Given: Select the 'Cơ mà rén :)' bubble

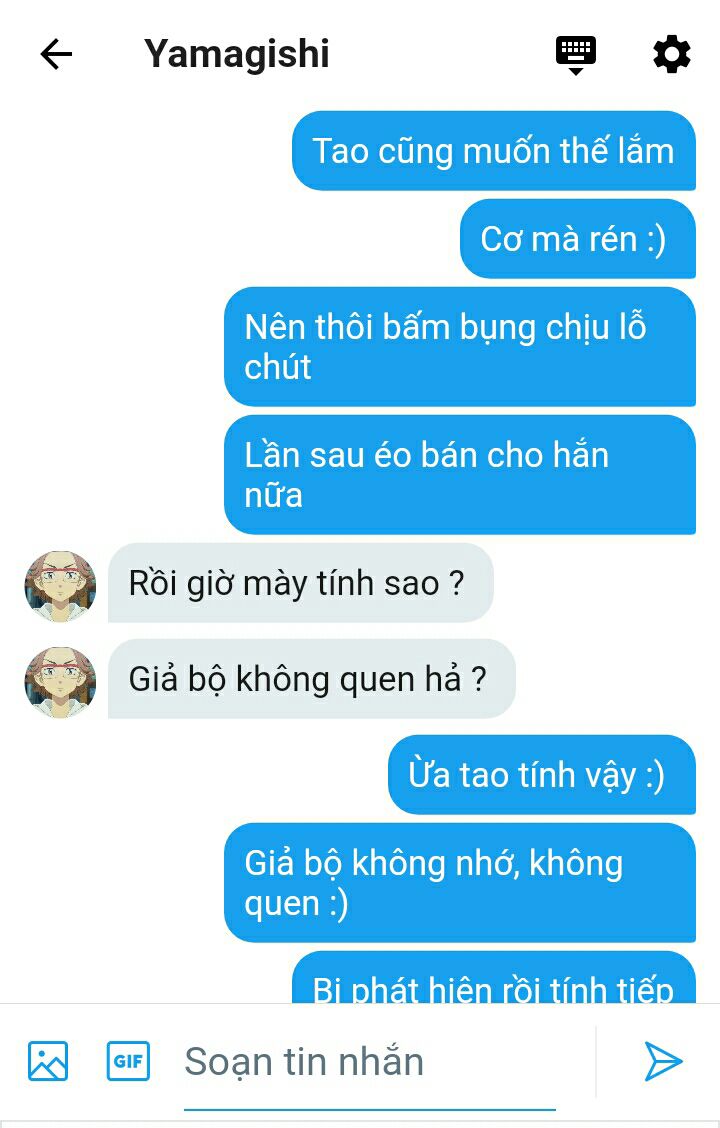Looking at the screenshot, I should (578, 239).
